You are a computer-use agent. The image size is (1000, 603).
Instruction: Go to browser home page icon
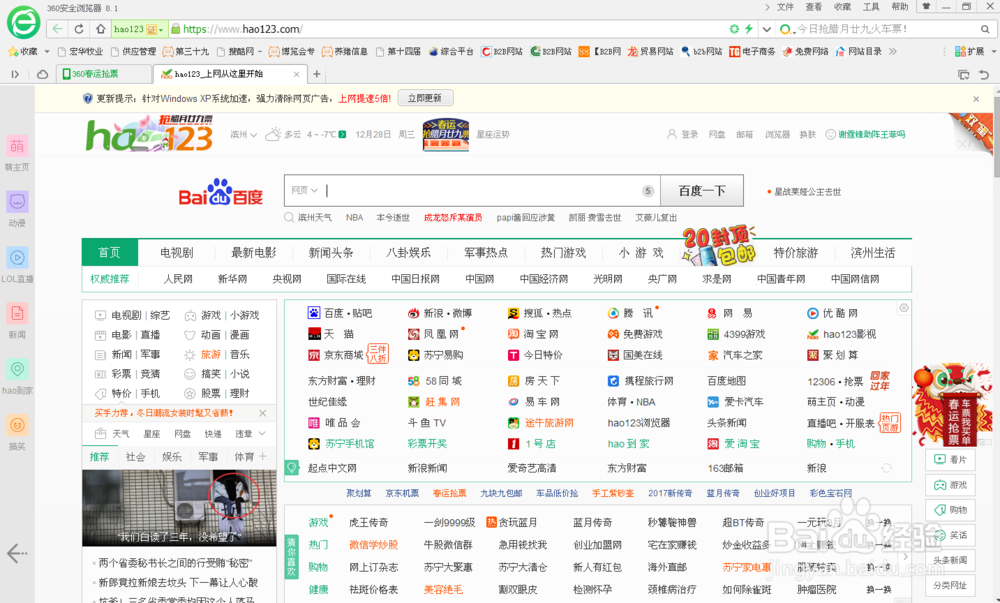[x=100, y=29]
